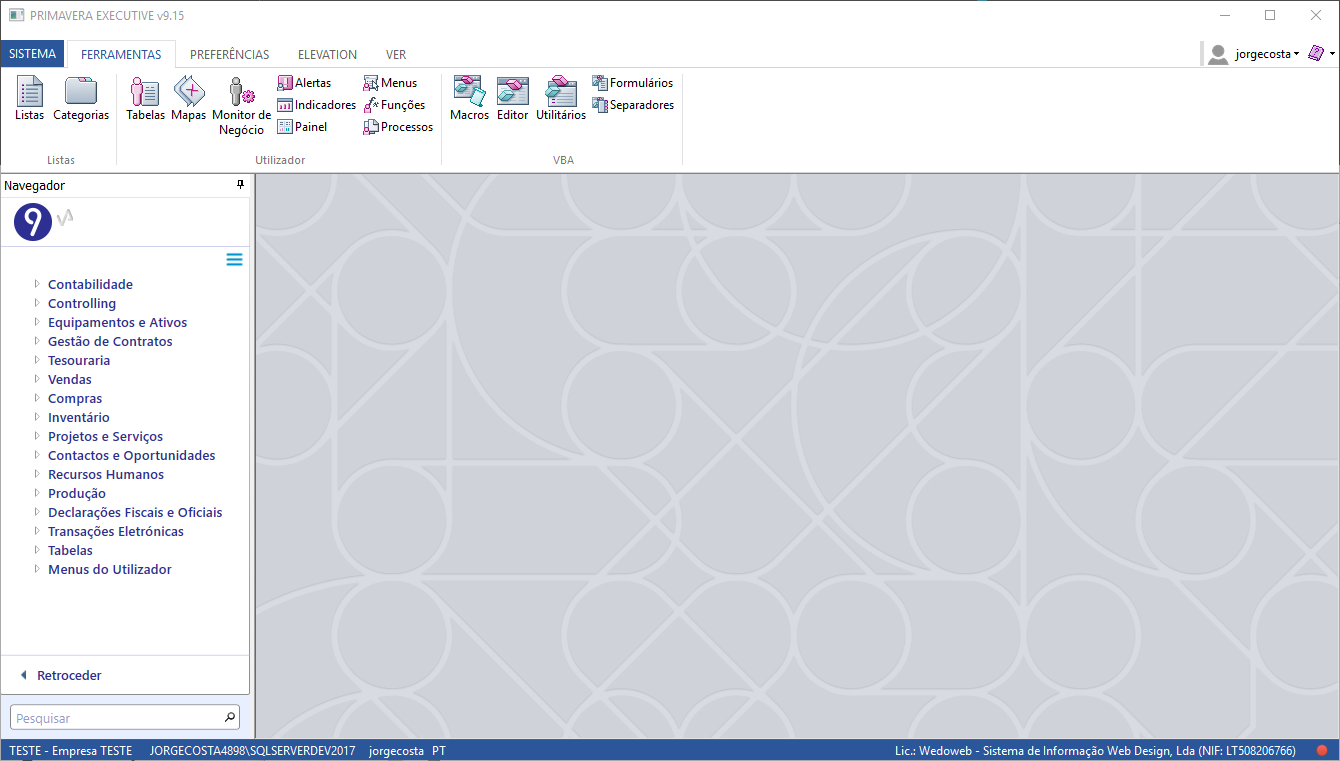Toggle the Navegador panel pin

(x=240, y=185)
